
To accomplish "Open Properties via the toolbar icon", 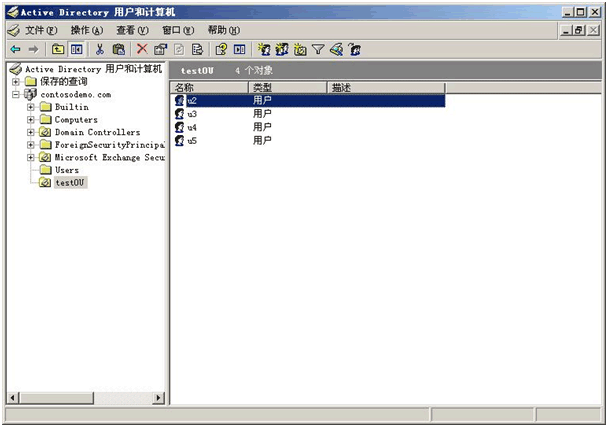I will [160, 49].
